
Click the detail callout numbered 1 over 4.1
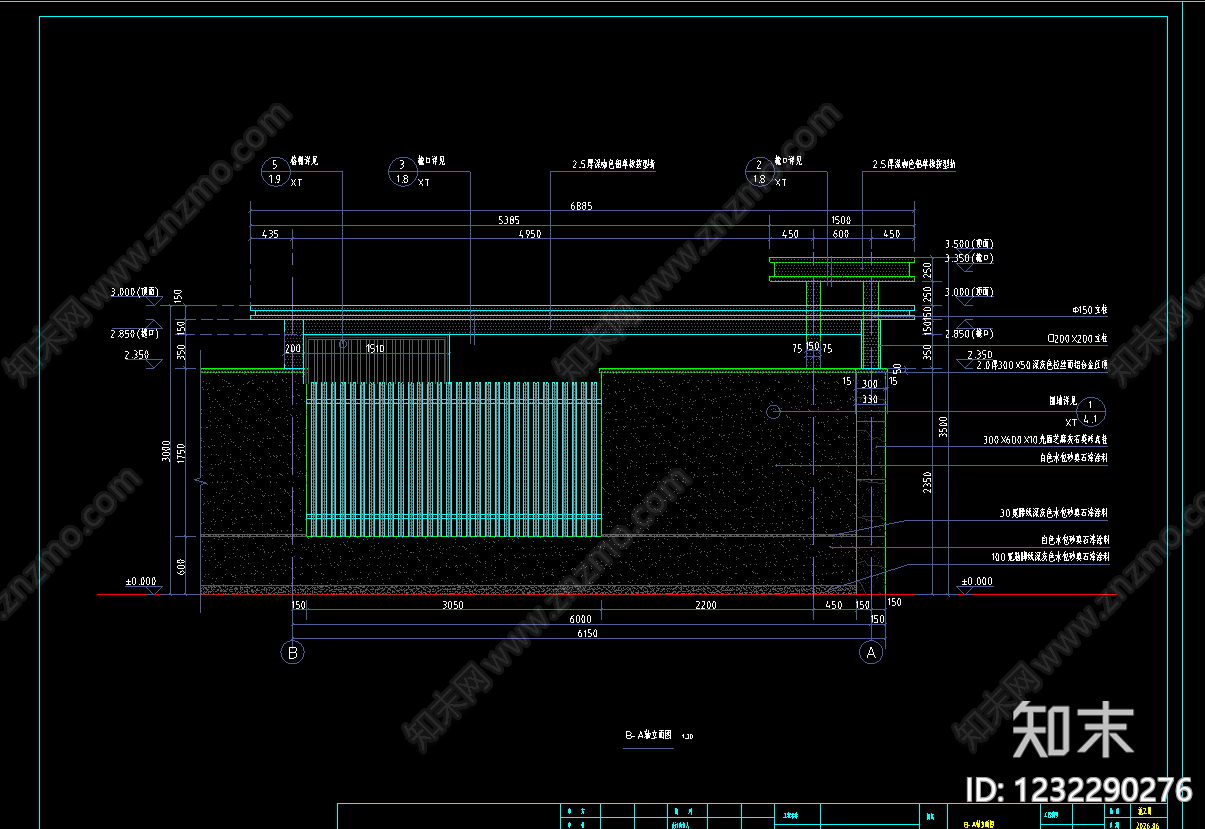(1091, 411)
